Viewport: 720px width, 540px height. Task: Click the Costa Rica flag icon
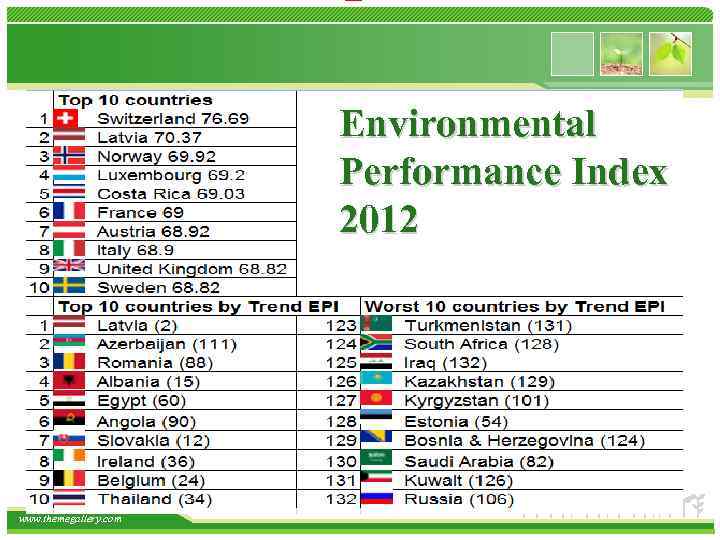click(69, 194)
